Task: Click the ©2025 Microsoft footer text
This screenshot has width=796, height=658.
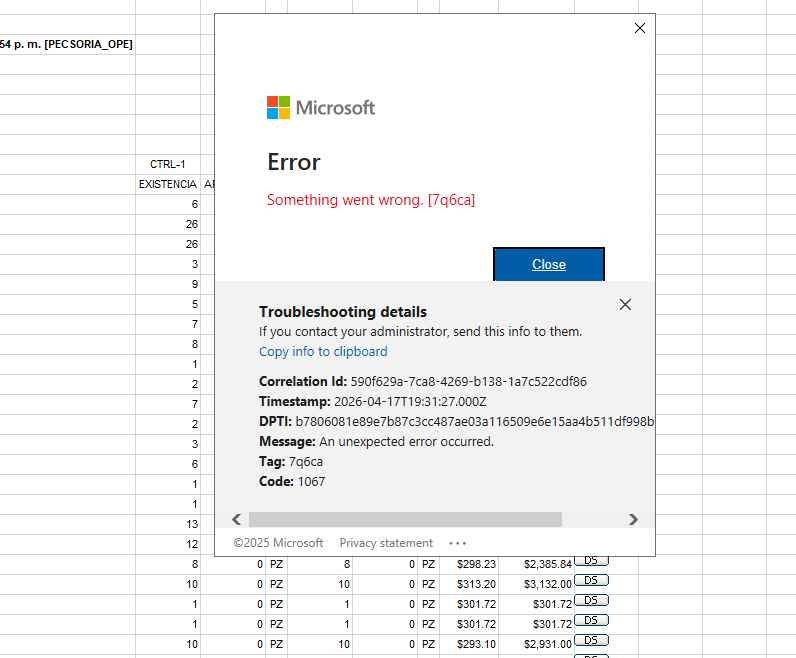Action: coord(278,543)
